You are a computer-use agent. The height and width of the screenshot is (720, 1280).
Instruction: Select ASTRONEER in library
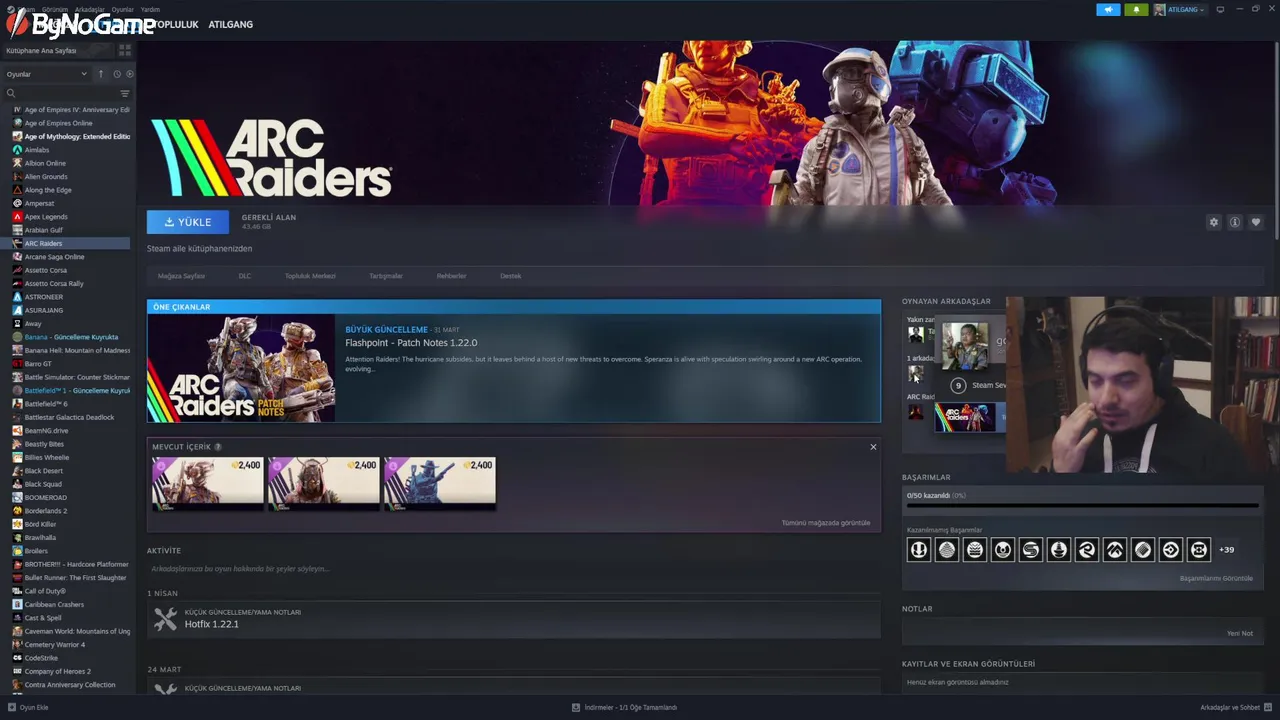click(x=44, y=297)
